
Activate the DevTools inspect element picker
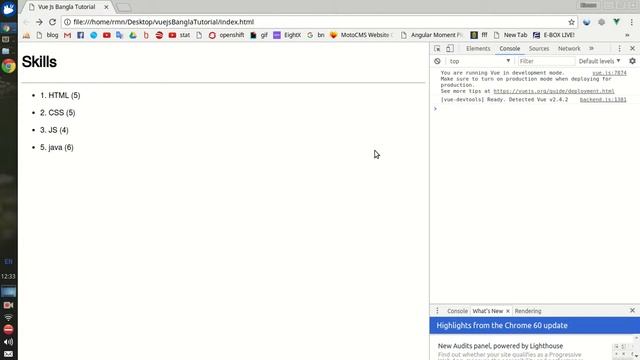coord(437,49)
